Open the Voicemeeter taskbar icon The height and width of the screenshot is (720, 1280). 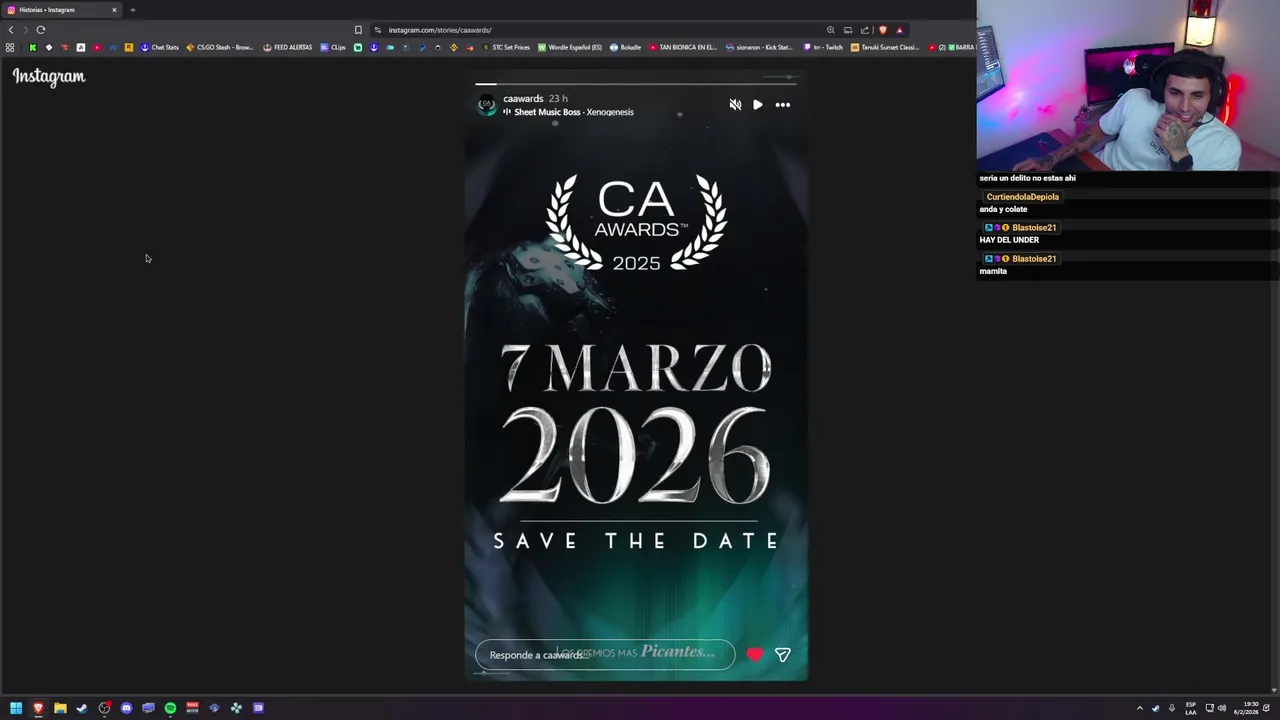point(192,708)
